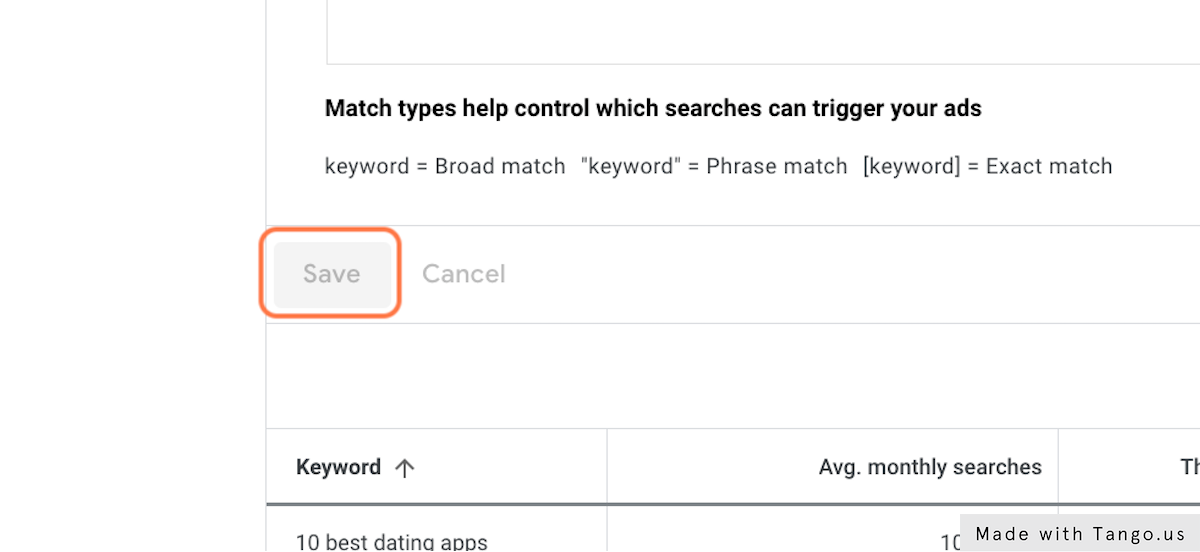Click the partially visible third column header
Viewport: 1200px width, 552px height.
coord(1189,467)
